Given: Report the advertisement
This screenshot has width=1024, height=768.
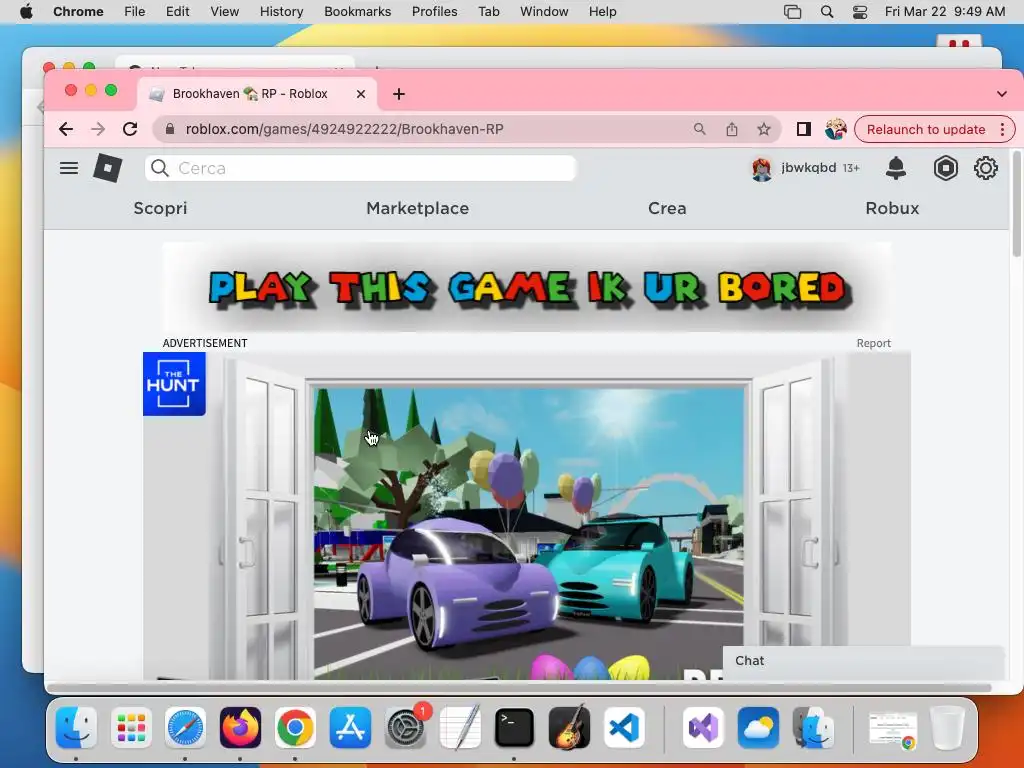Looking at the screenshot, I should (873, 344).
